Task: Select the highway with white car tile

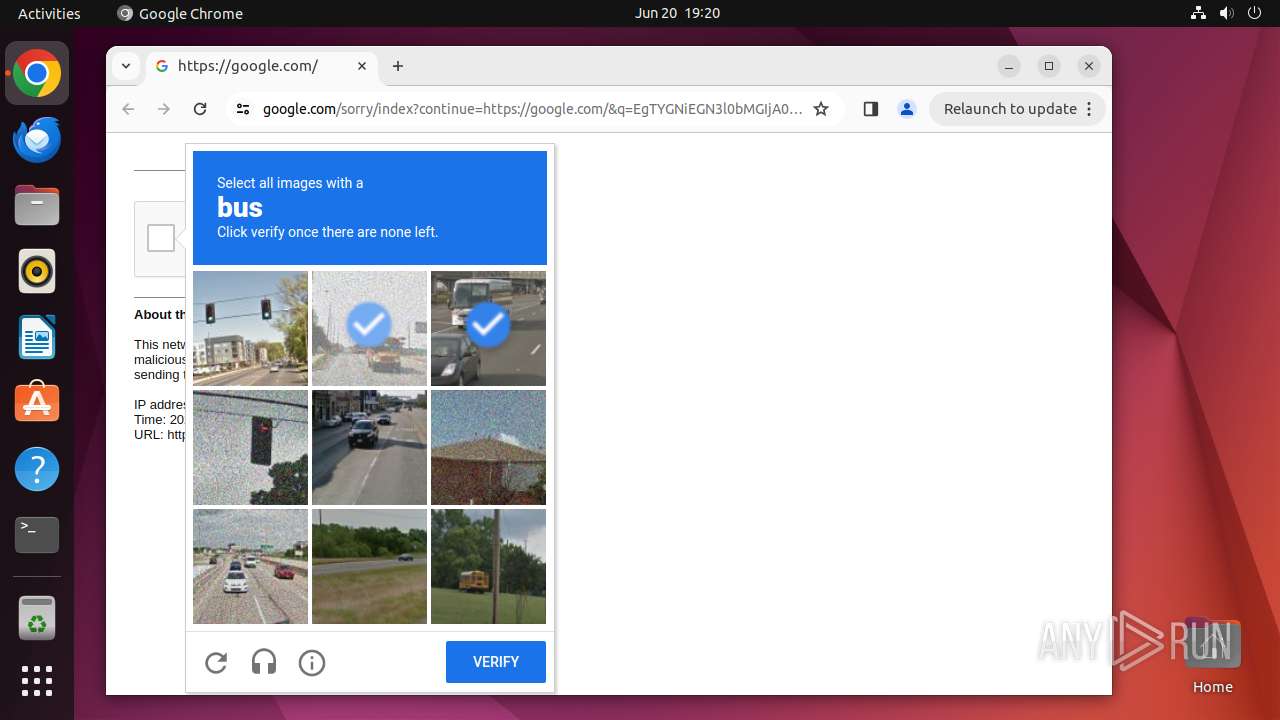Action: (250, 566)
